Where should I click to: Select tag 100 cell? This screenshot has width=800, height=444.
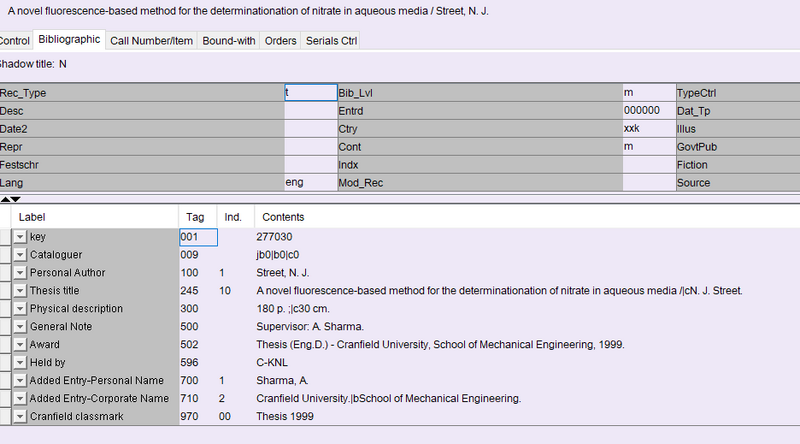coord(198,273)
